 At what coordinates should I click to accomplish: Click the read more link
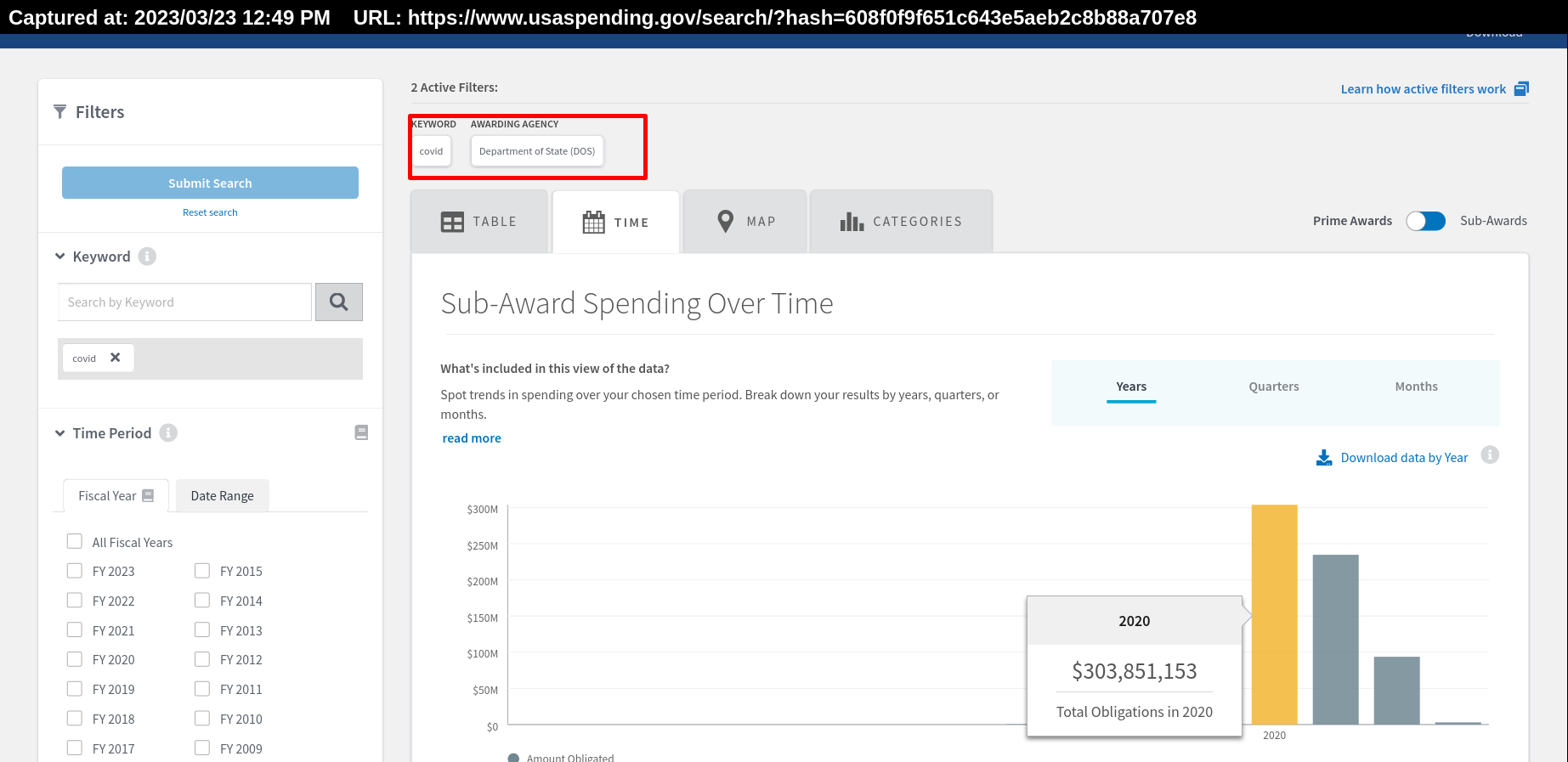click(x=472, y=438)
